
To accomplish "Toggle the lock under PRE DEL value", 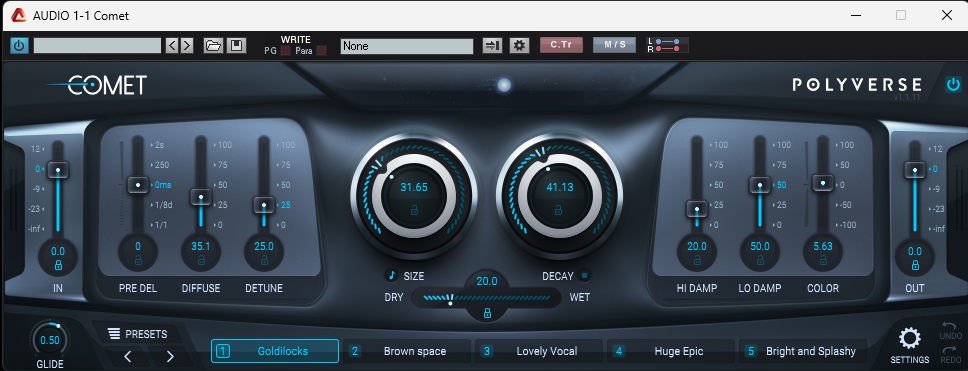I will pyautogui.click(x=138, y=261).
